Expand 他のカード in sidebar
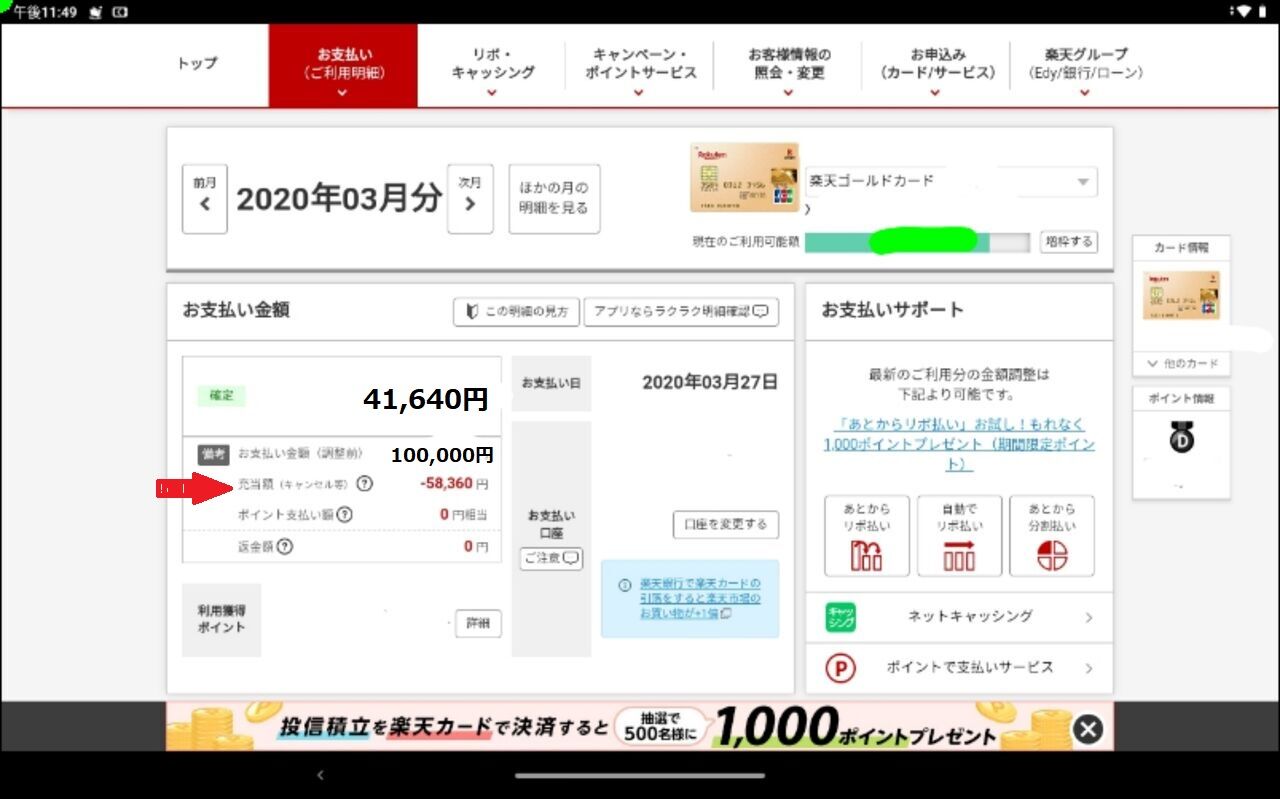1280x799 pixels. point(1181,363)
